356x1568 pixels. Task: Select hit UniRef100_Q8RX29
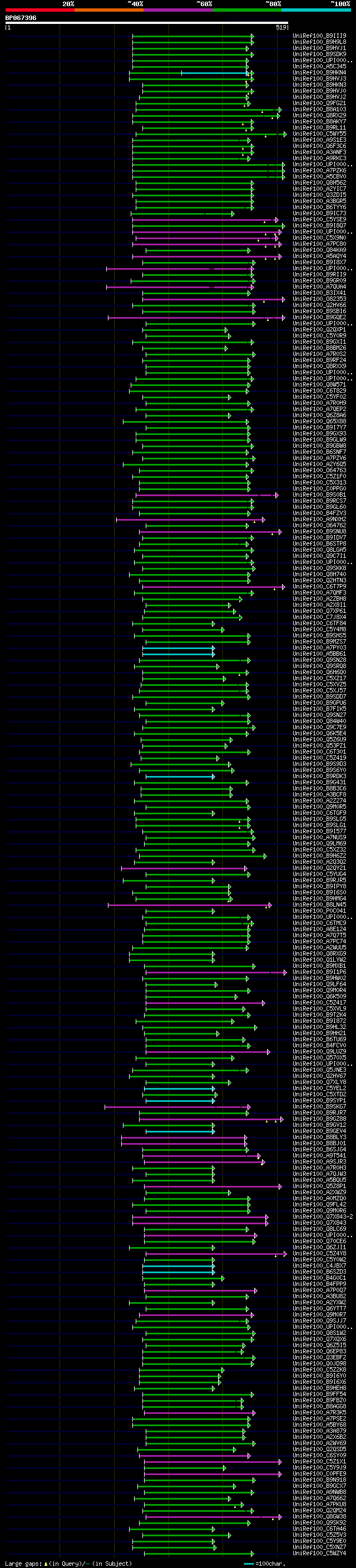coord(319,115)
